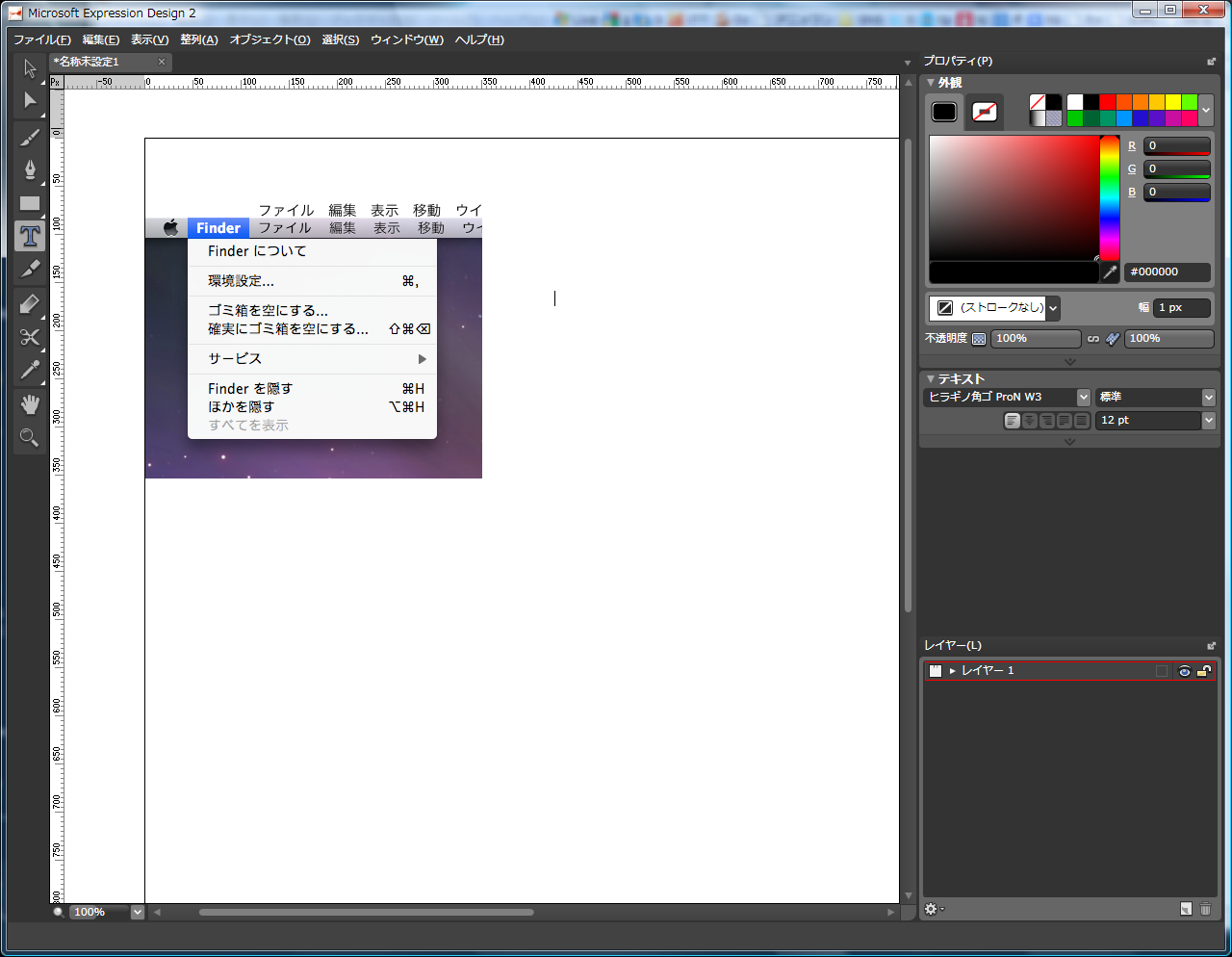Click the eyedropper beside the hex color field
1232x957 pixels.
tap(1110, 272)
